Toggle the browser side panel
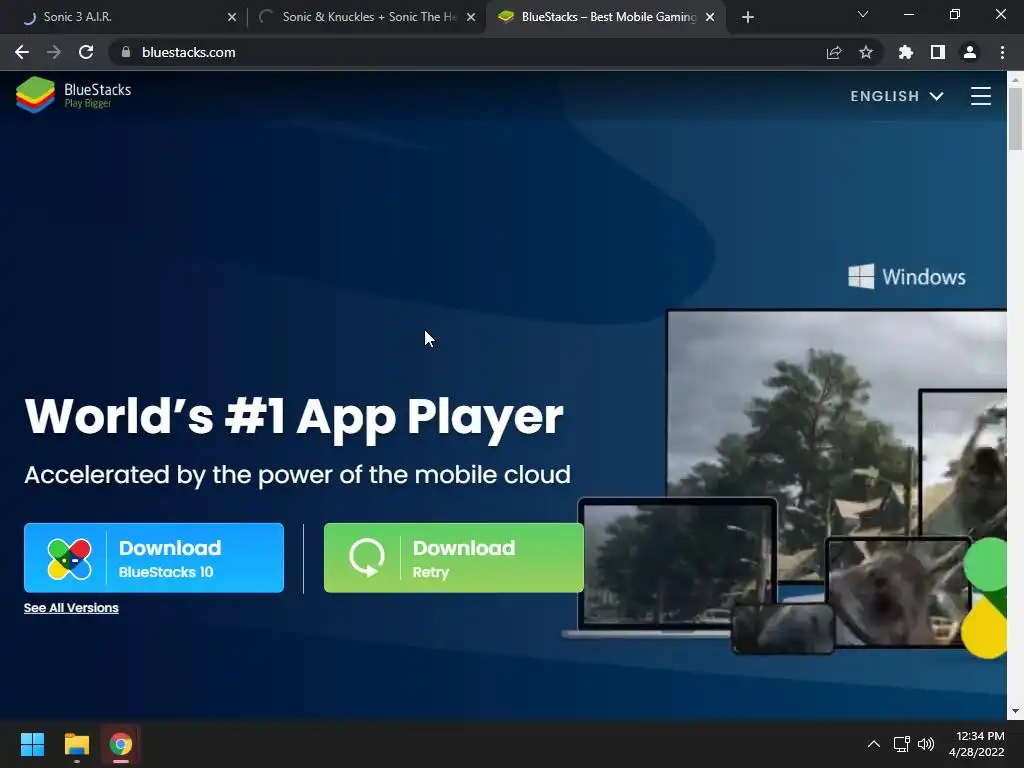Image resolution: width=1024 pixels, height=768 pixels. 938,52
